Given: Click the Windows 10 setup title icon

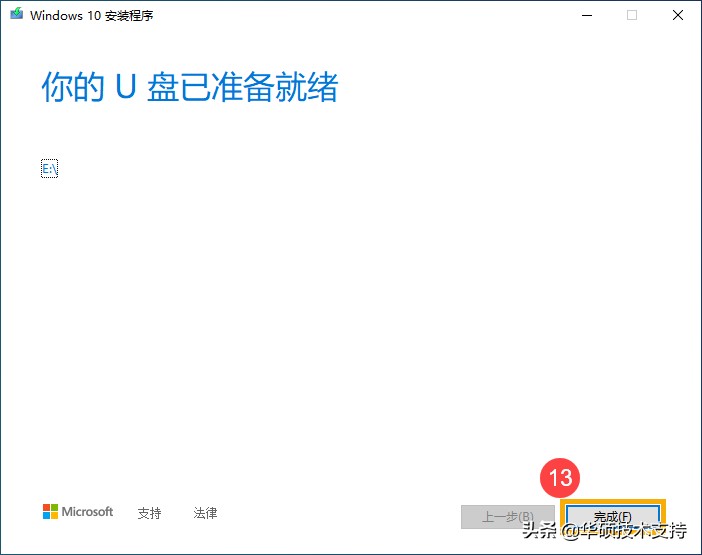Looking at the screenshot, I should click(x=17, y=14).
